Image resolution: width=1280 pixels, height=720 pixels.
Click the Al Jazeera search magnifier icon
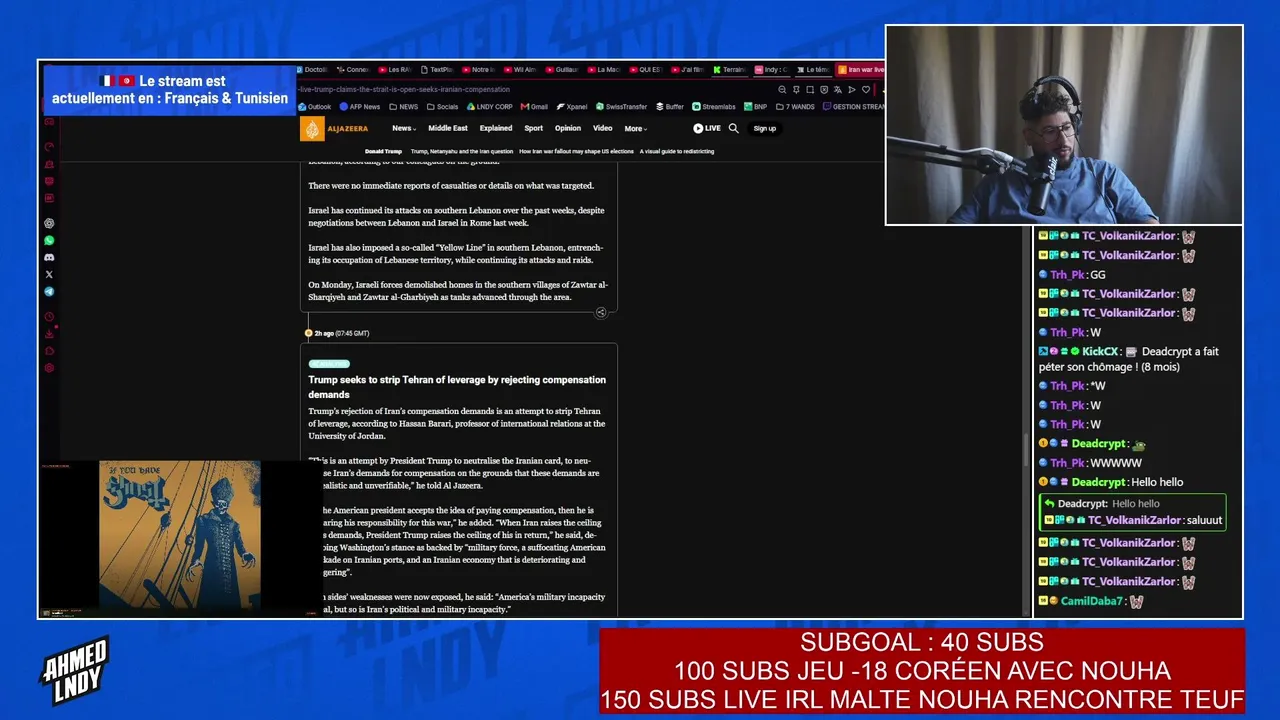(x=733, y=128)
